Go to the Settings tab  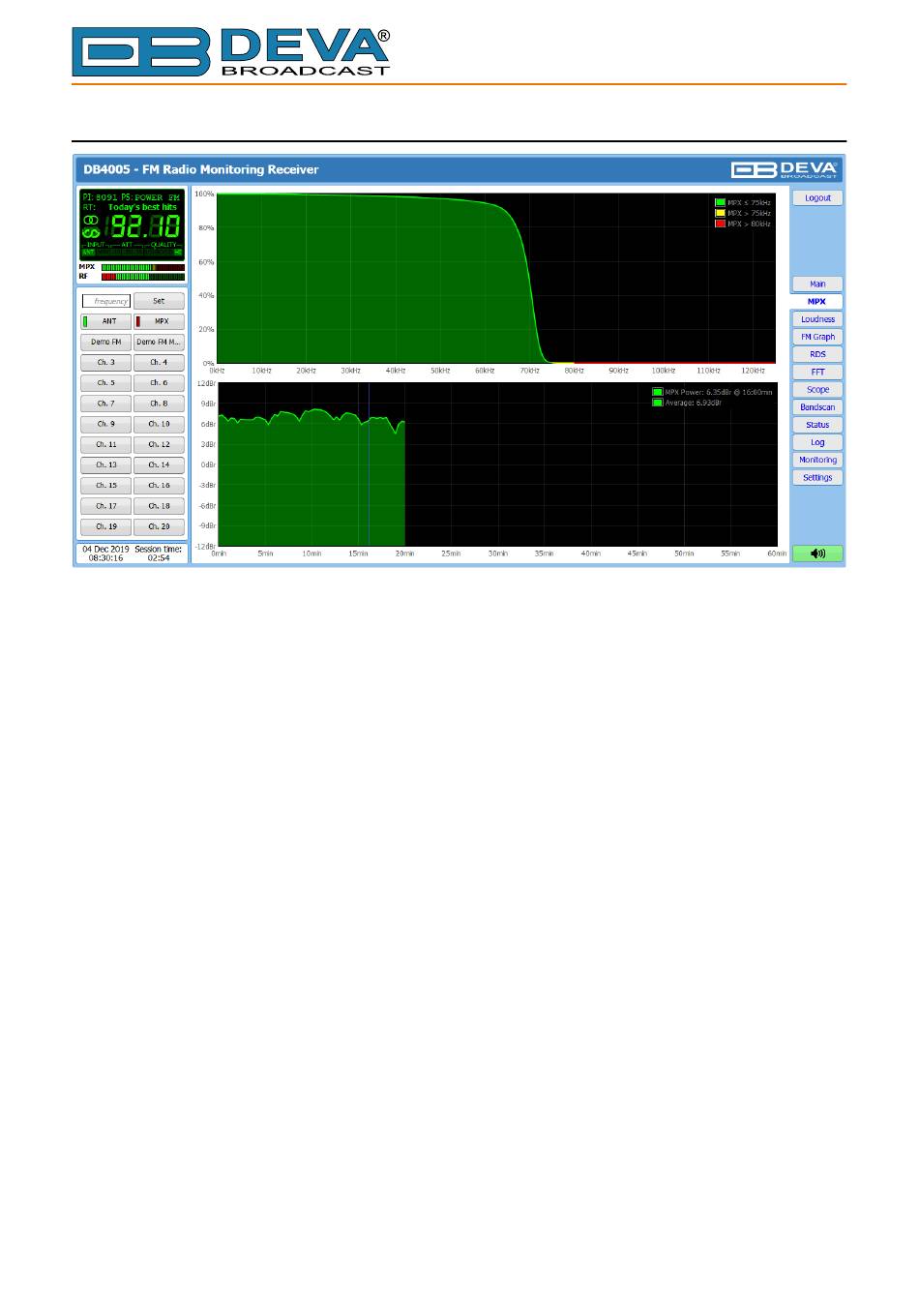pyautogui.click(x=817, y=477)
